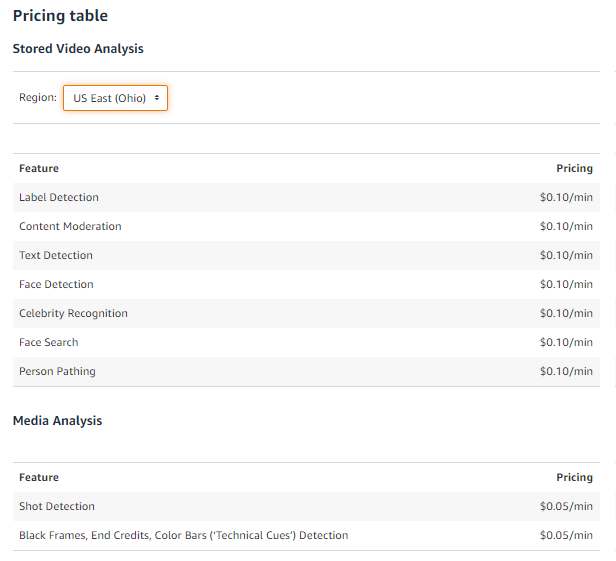
Task: Select Celebrity Recognition feature text
Action: tap(73, 314)
